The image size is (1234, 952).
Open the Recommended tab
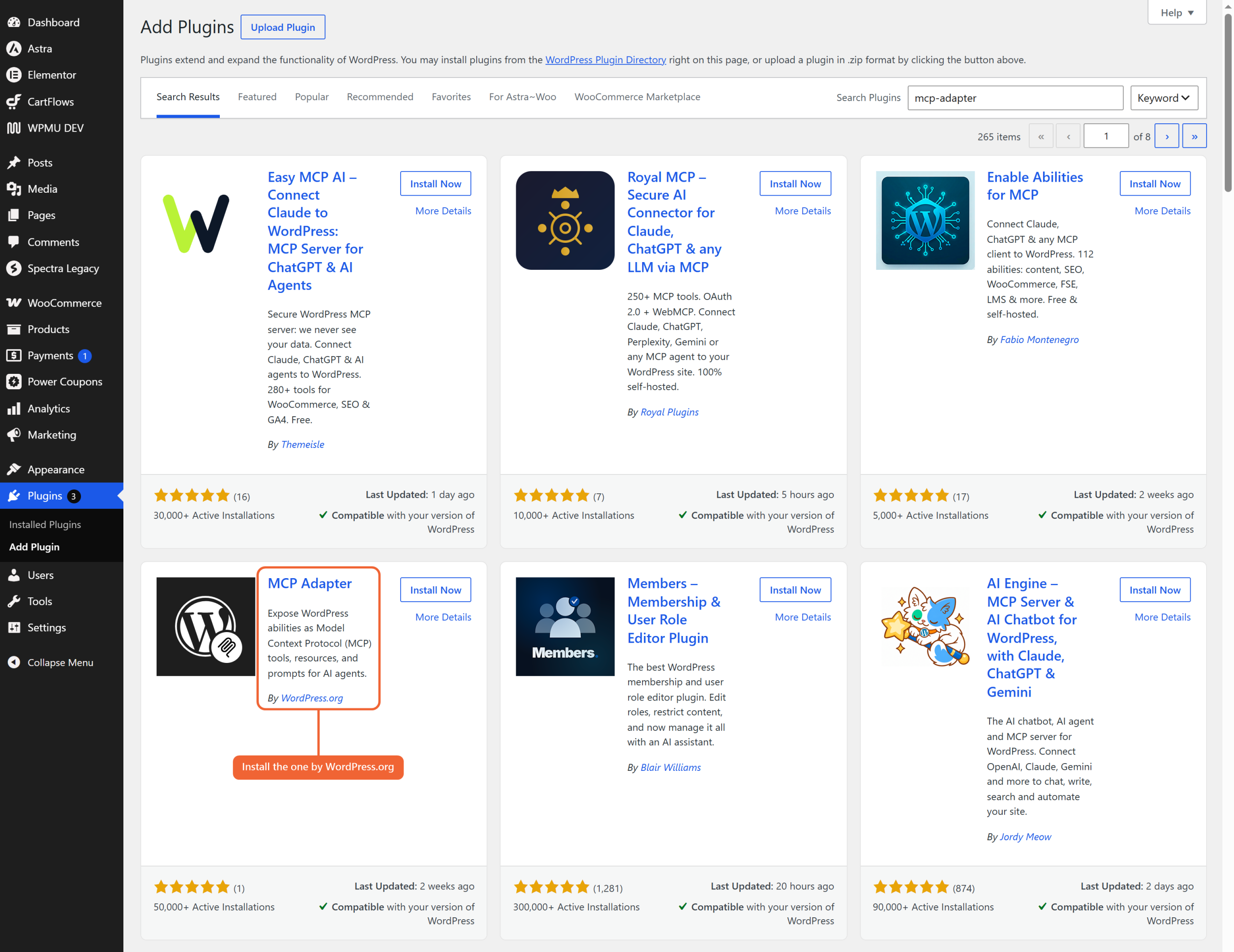(x=380, y=96)
